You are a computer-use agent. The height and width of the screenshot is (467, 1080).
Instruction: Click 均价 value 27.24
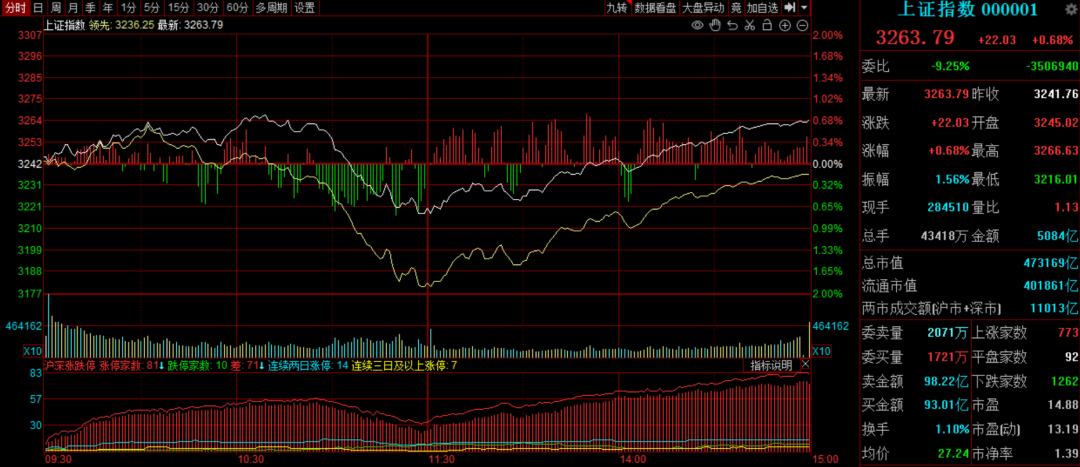[954, 453]
